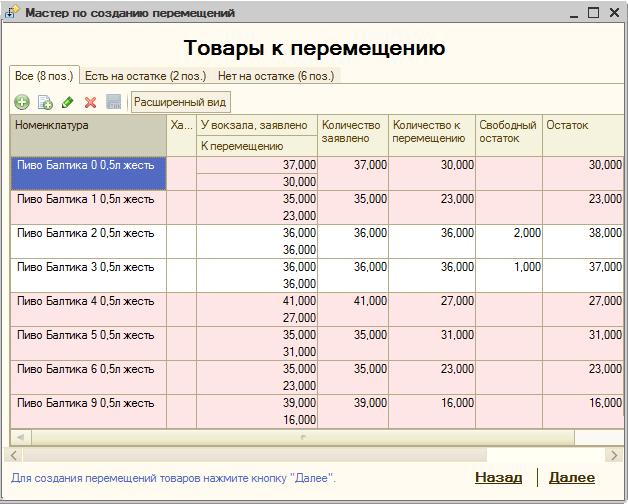The image size is (628, 504).
Task: Click the window's left scroll chevron
Action: [x=14, y=455]
